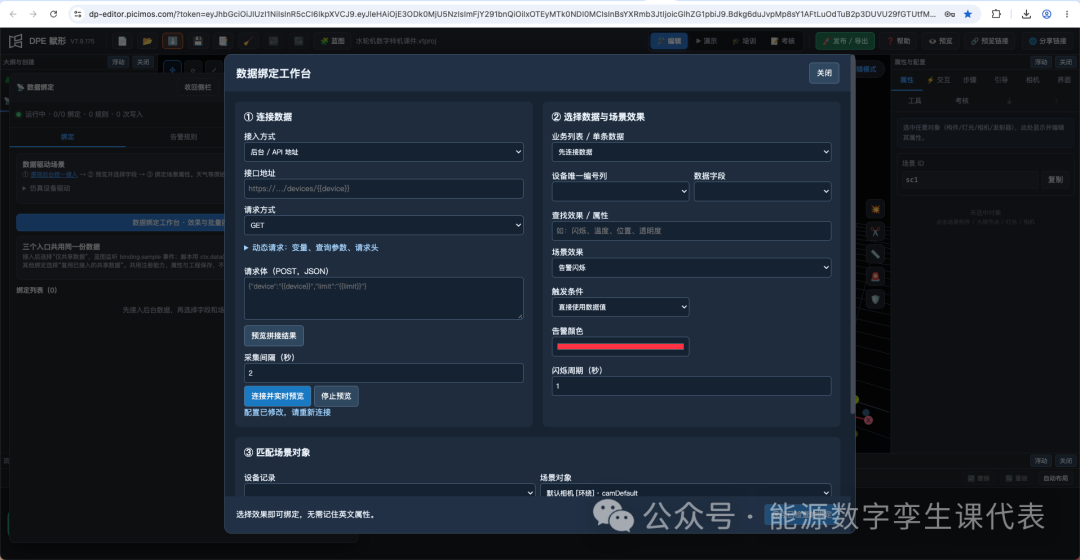This screenshot has width=1080, height=560.
Task: Open the 步骤 tab in properties panel
Action: coord(970,80)
